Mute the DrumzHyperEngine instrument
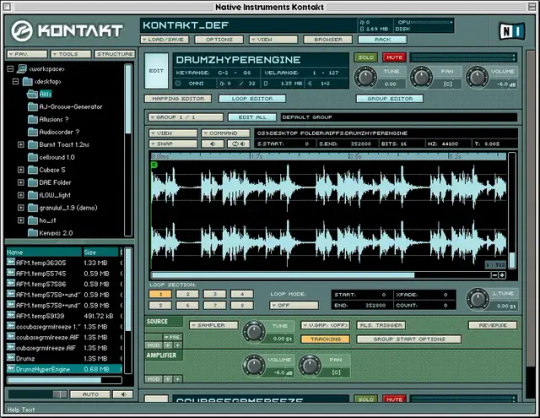This screenshot has height=418, width=540. [394, 57]
